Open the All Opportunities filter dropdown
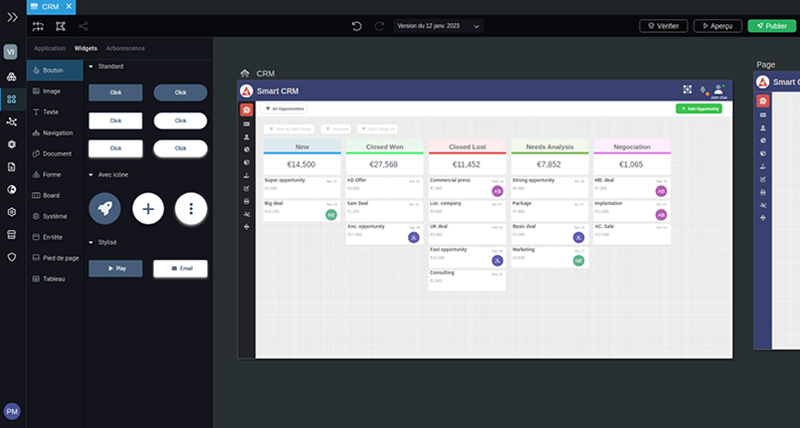 (284, 109)
